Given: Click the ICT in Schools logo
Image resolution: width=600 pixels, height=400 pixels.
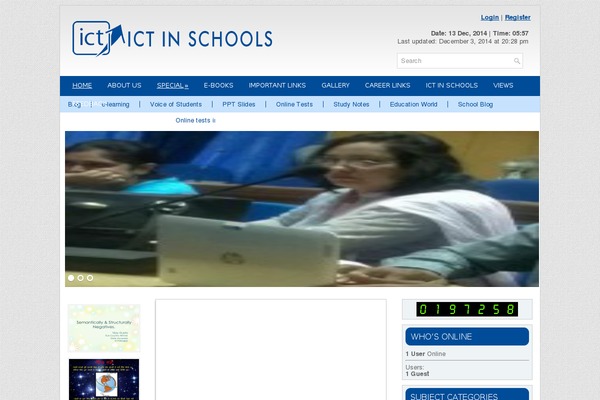Looking at the screenshot, I should tap(173, 39).
